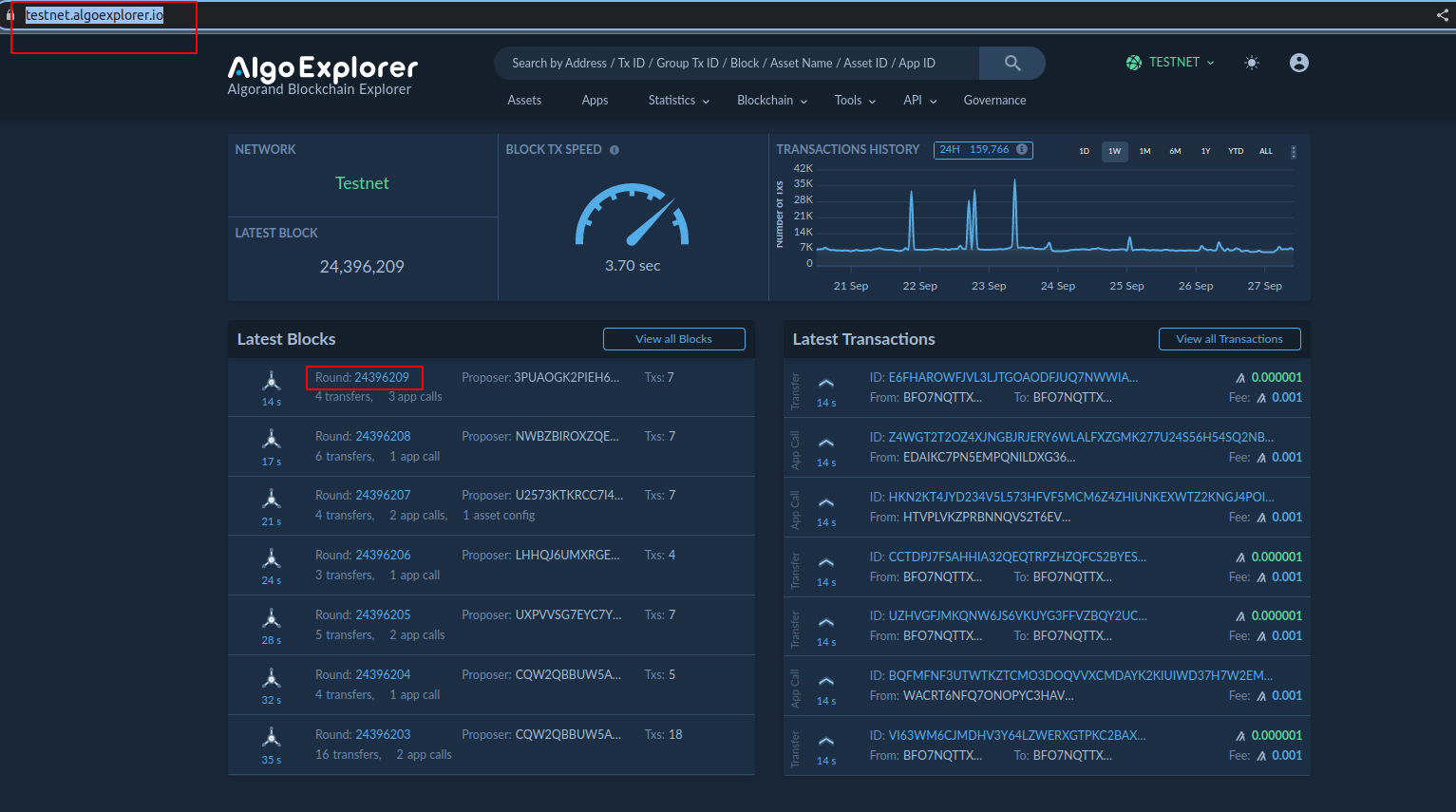Open the TESTNET network dropdown
1456x812 pixels.
(x=1171, y=63)
